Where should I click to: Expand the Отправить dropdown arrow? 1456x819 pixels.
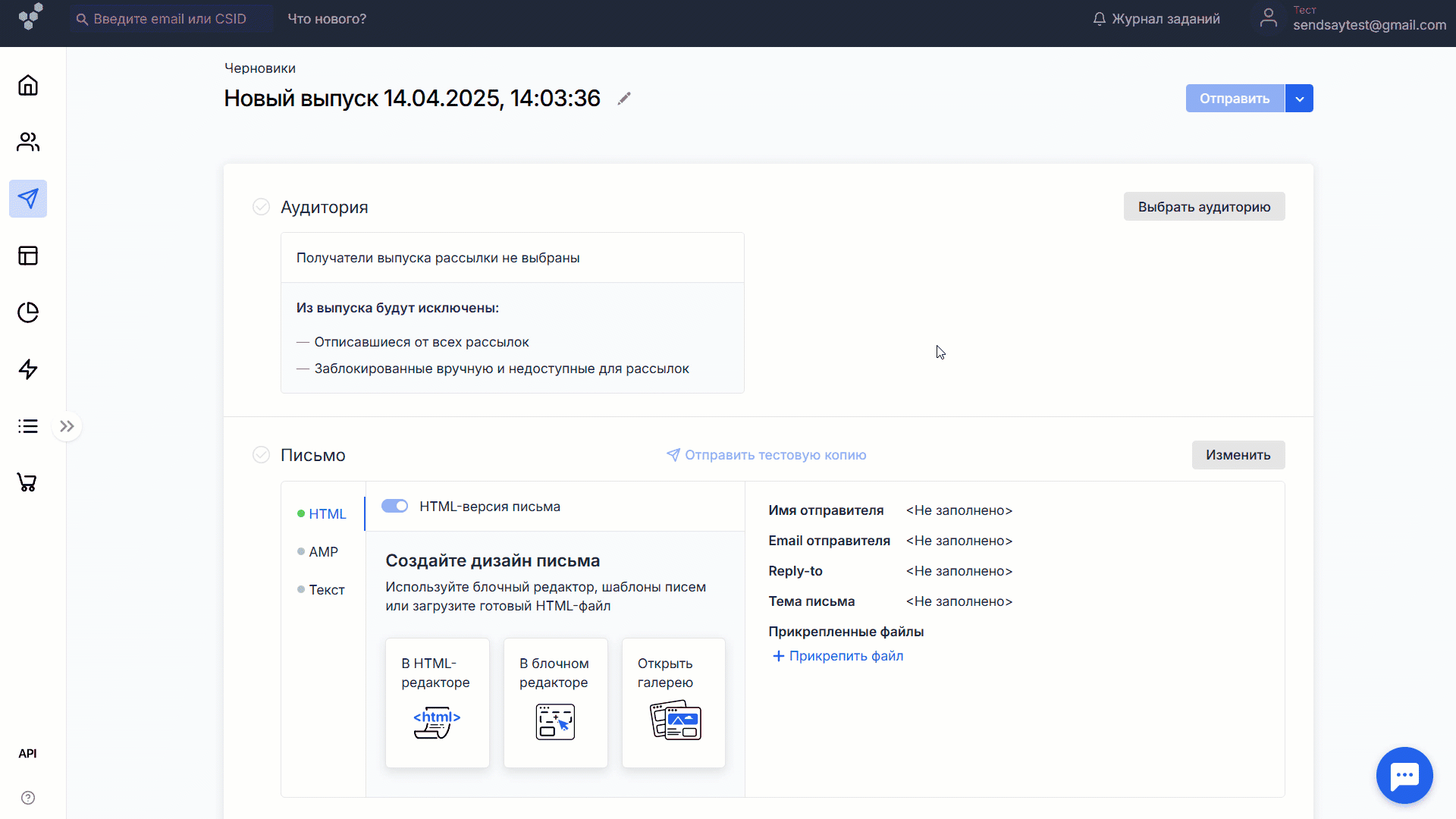pyautogui.click(x=1299, y=99)
